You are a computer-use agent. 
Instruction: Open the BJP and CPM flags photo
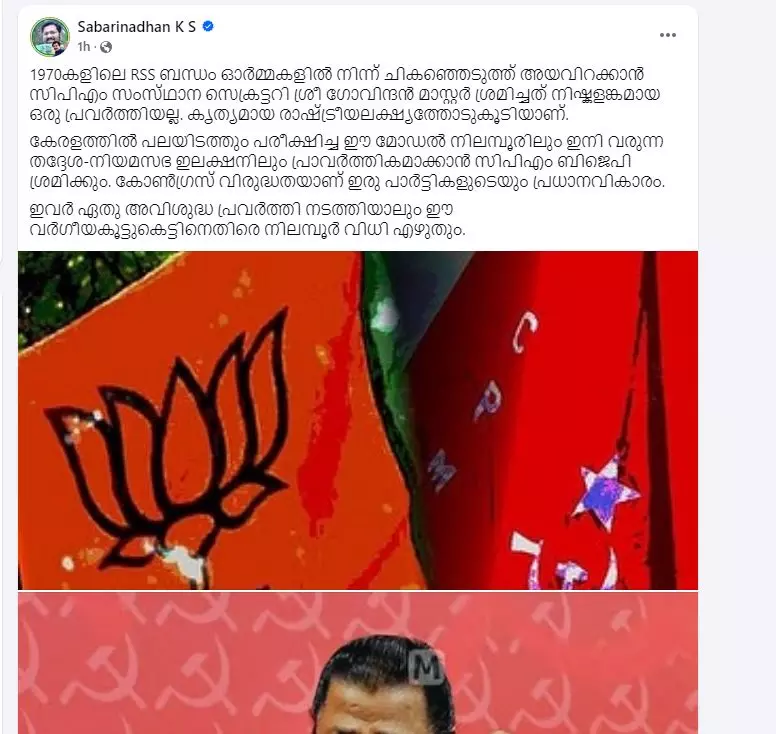coord(358,421)
